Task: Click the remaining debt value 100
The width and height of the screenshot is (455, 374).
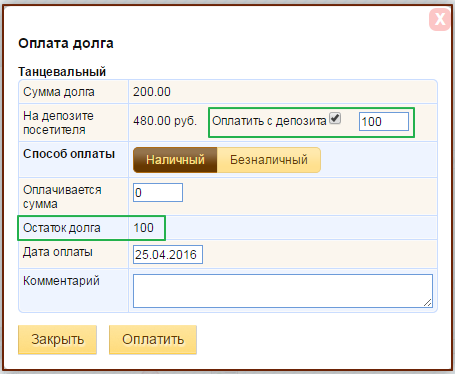Action: pyautogui.click(x=144, y=228)
